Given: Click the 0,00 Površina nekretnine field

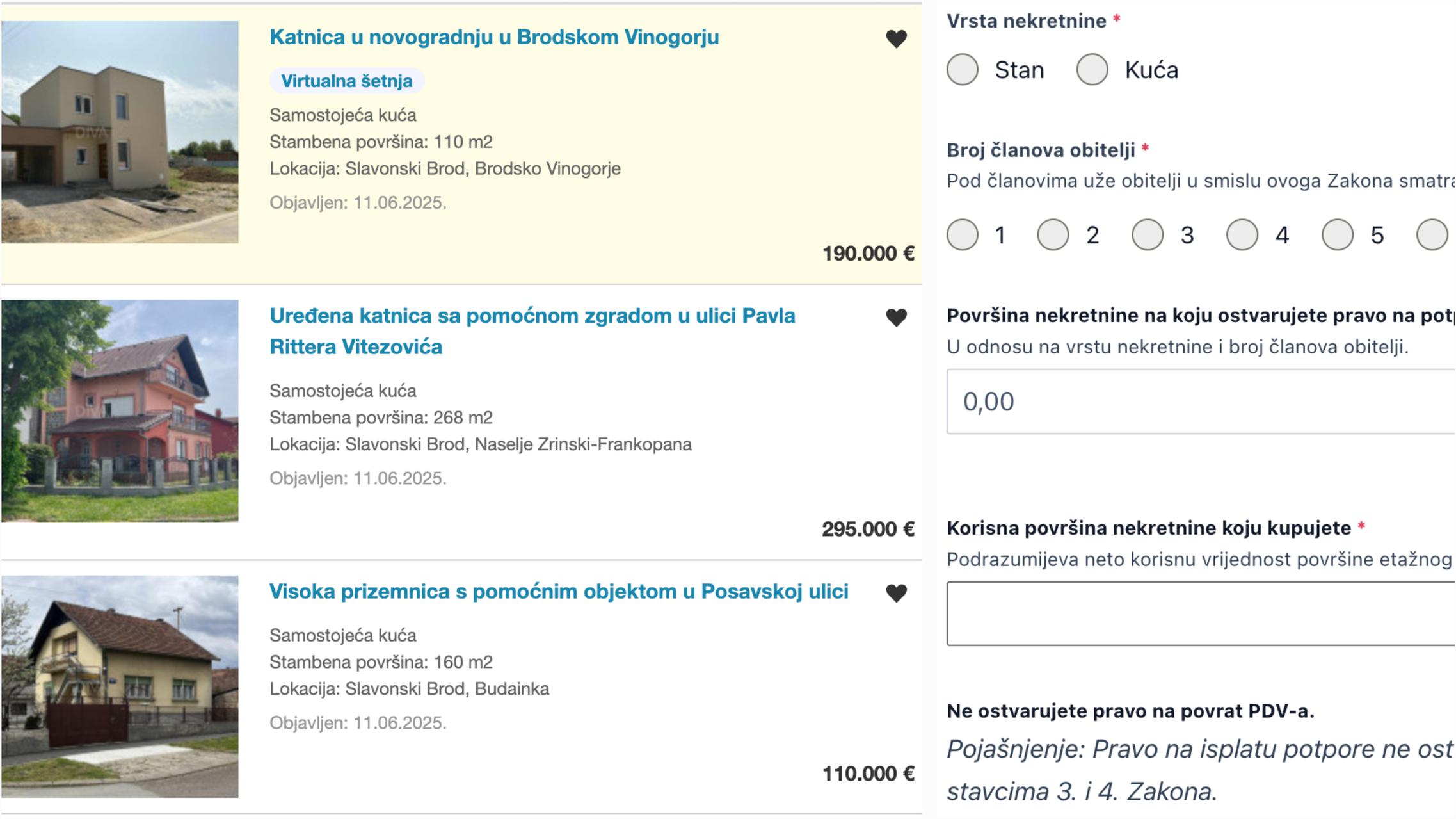Looking at the screenshot, I should pos(1201,401).
